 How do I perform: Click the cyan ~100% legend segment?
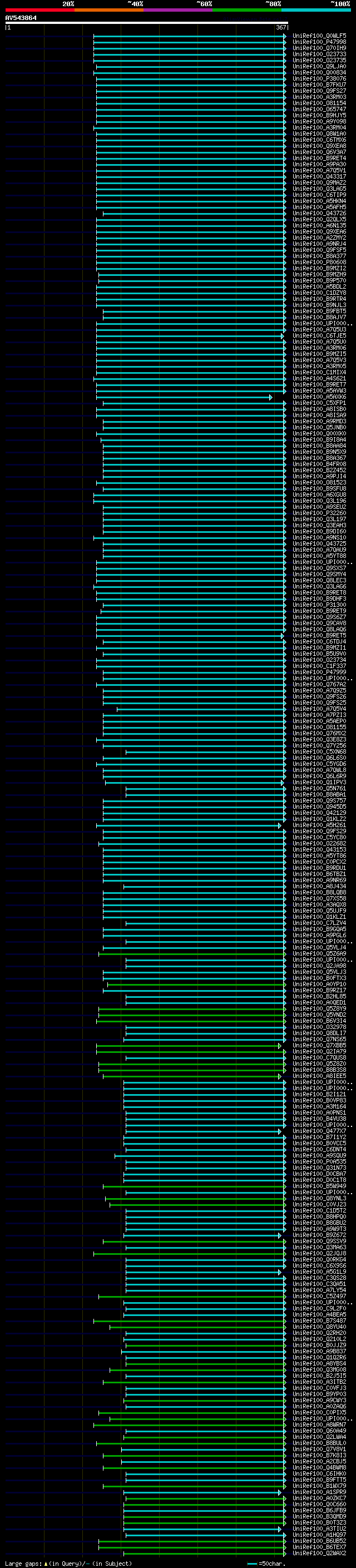(x=317, y=10)
